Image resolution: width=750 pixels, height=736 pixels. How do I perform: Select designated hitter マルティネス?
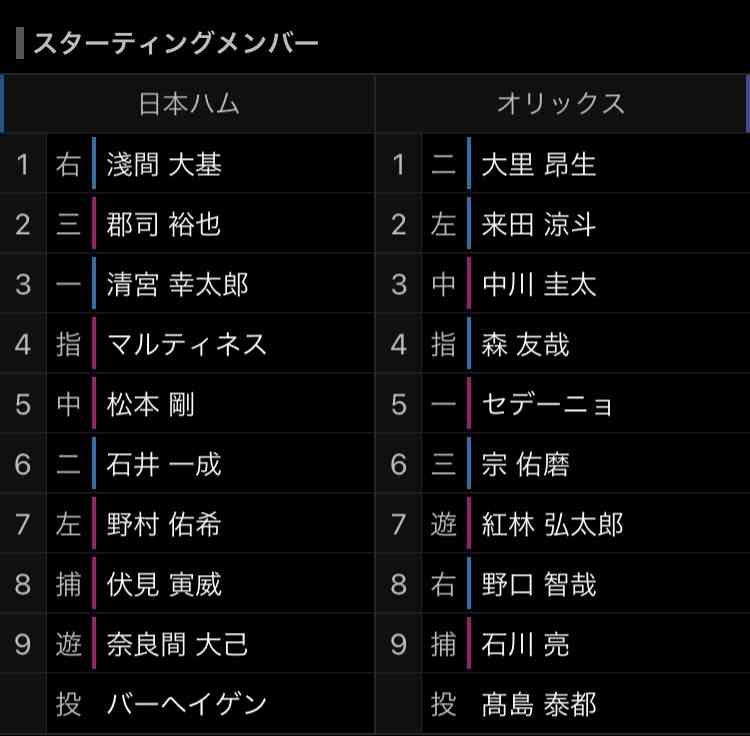point(187,344)
